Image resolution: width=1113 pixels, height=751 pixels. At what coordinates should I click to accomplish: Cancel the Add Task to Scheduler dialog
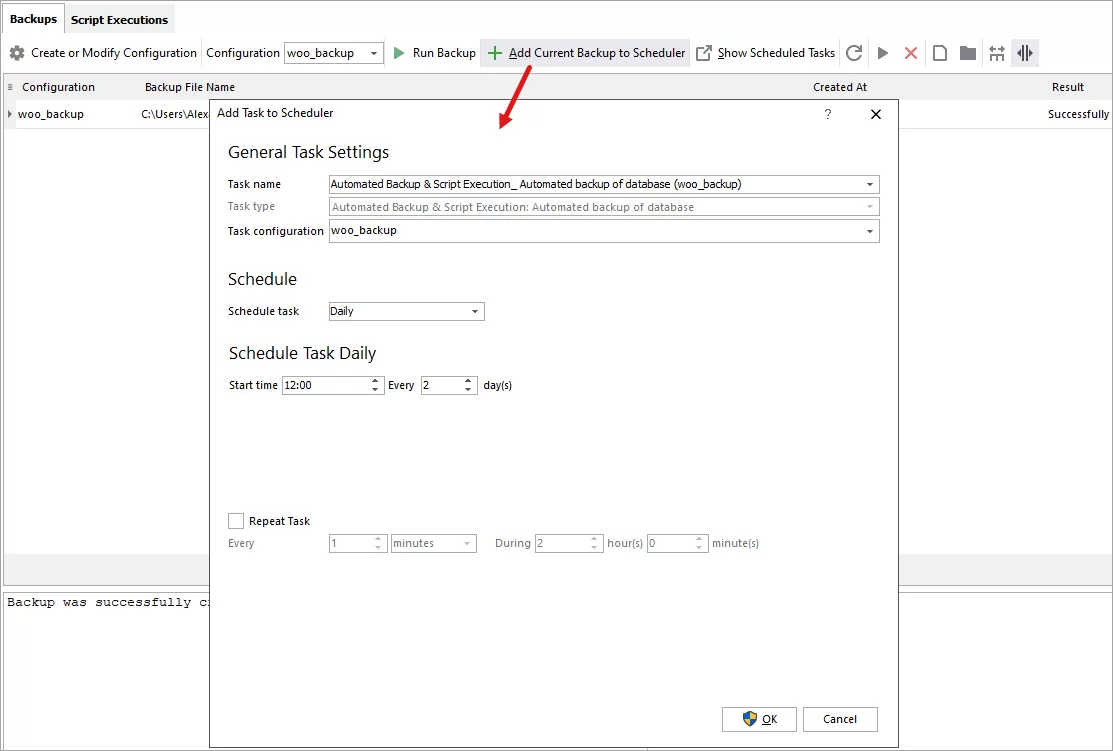pos(840,719)
